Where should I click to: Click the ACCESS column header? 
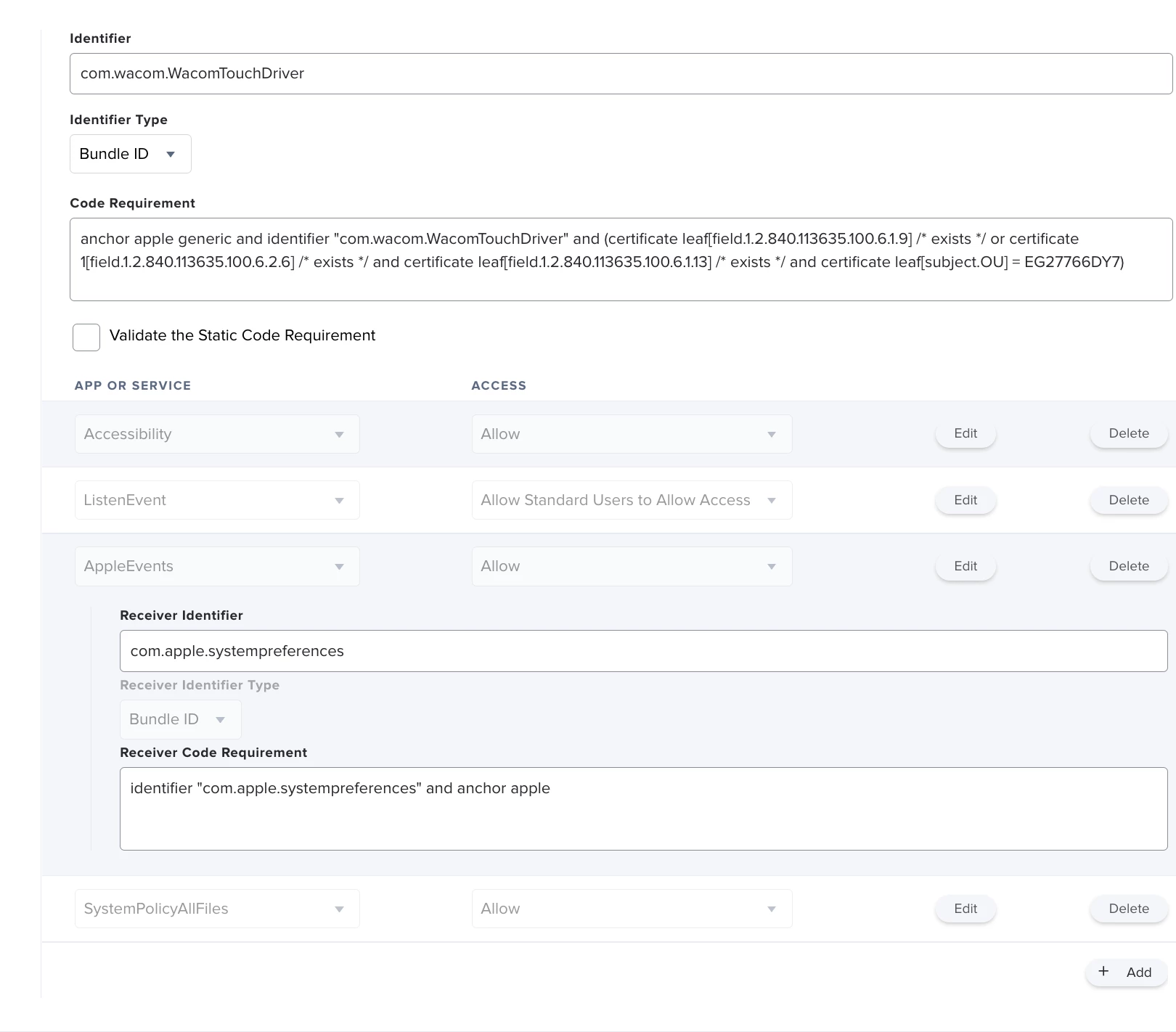[x=499, y=385]
